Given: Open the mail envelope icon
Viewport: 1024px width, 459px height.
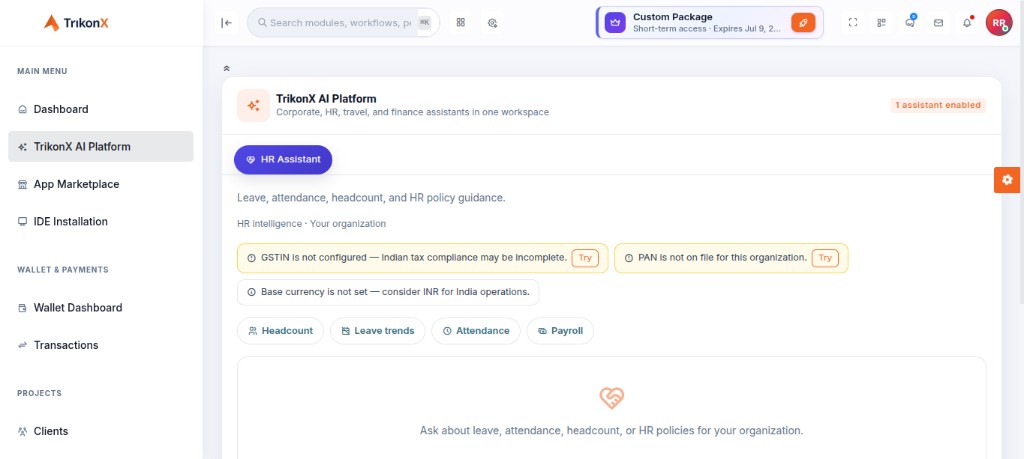Looking at the screenshot, I should click(938, 23).
